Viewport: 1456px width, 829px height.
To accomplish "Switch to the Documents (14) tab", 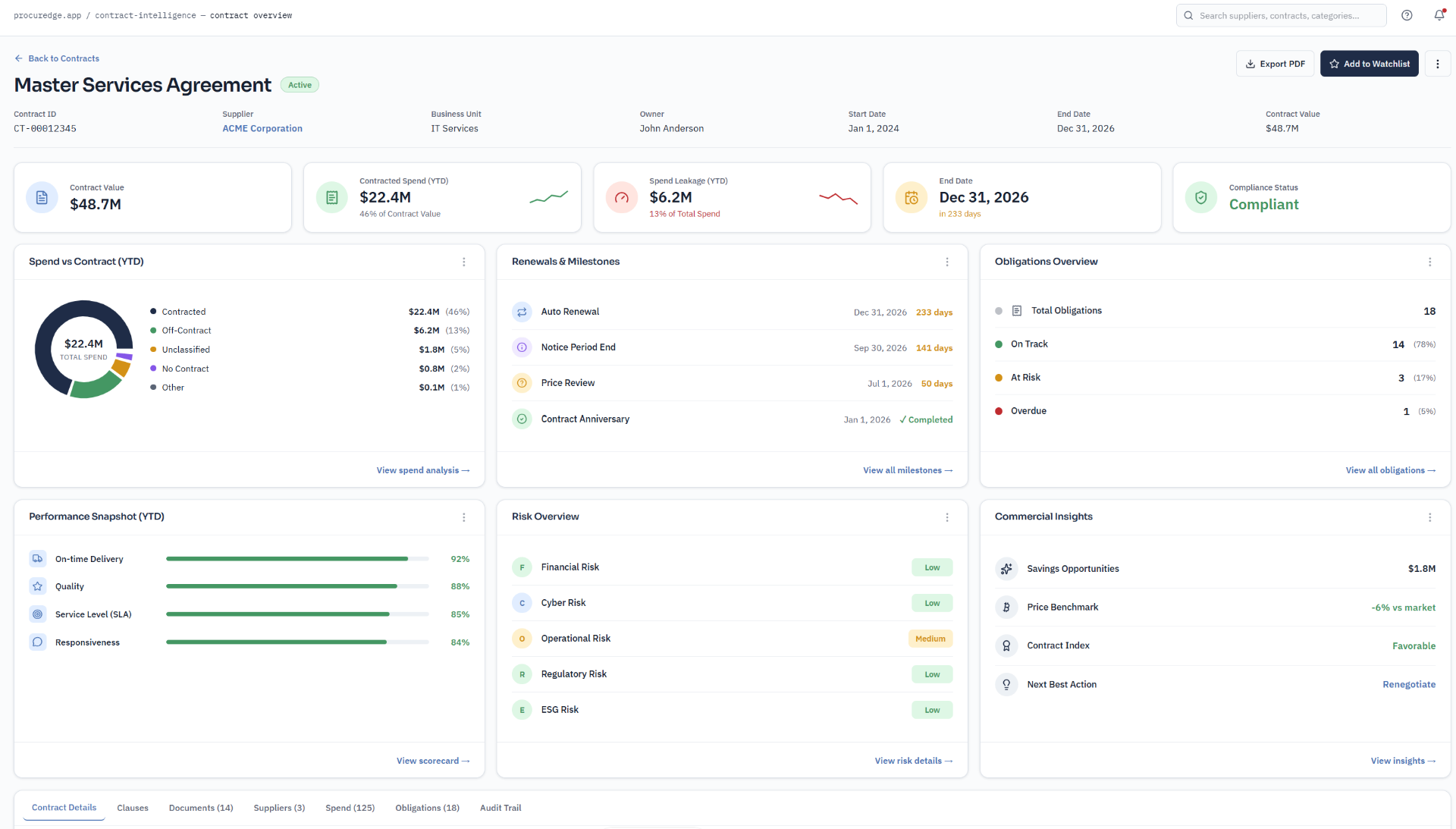I will click(x=201, y=808).
